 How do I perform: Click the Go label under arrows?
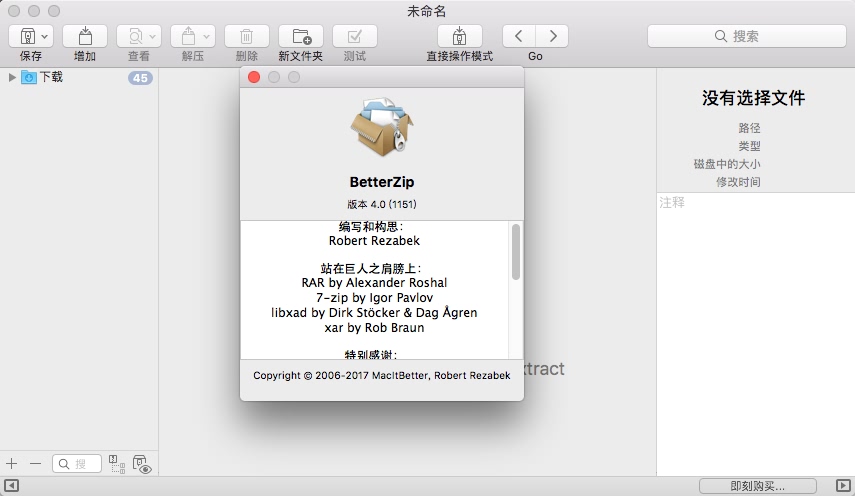pos(535,56)
